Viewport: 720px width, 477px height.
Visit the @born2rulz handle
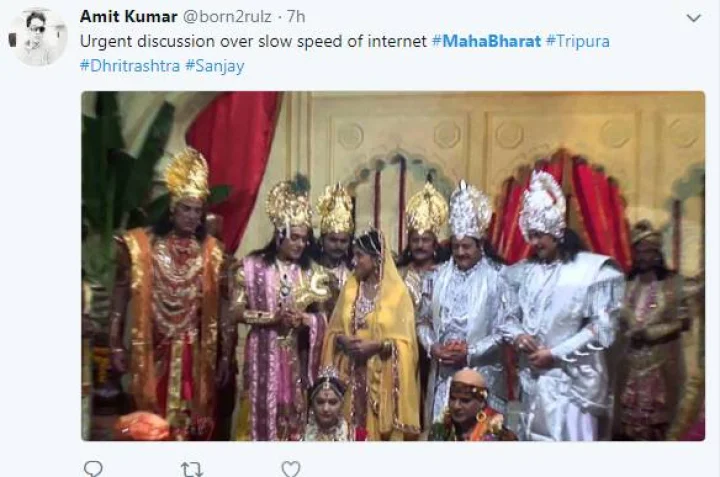227,17
